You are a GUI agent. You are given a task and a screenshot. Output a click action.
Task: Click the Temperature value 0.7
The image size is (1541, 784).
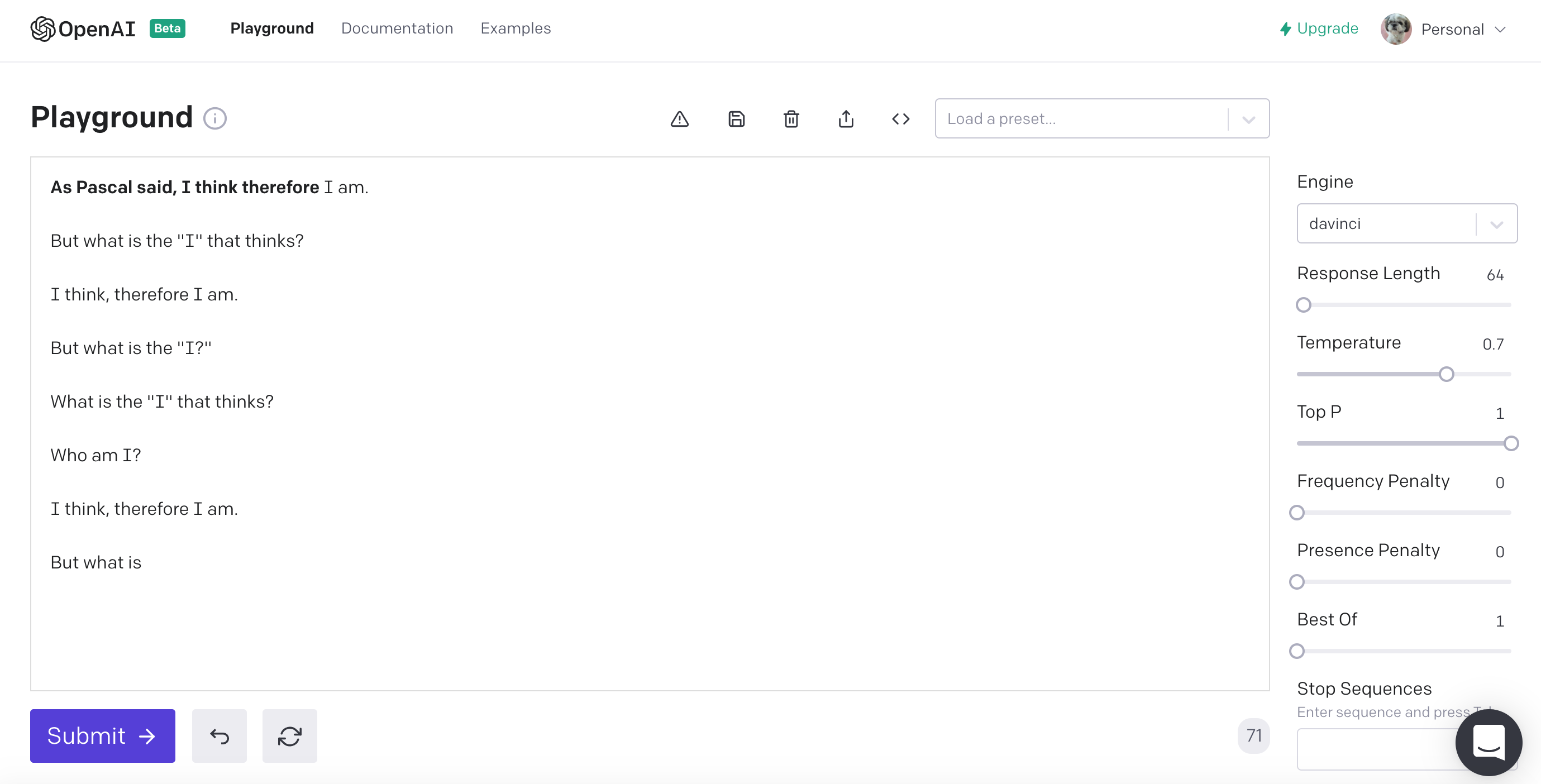[1492, 344]
